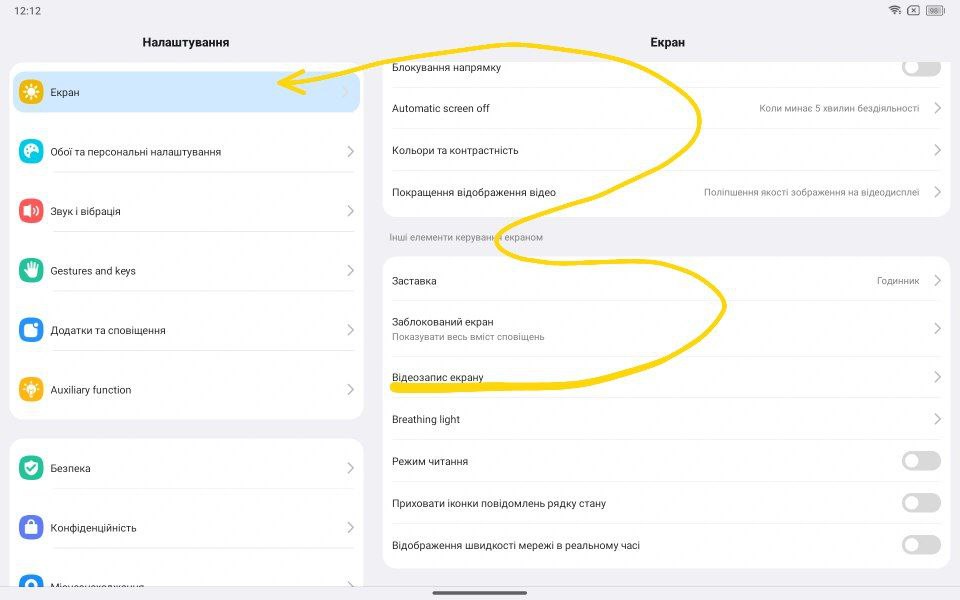Toggle Відображення швидкості мережі switch
This screenshot has height=600, width=960.
[920, 545]
